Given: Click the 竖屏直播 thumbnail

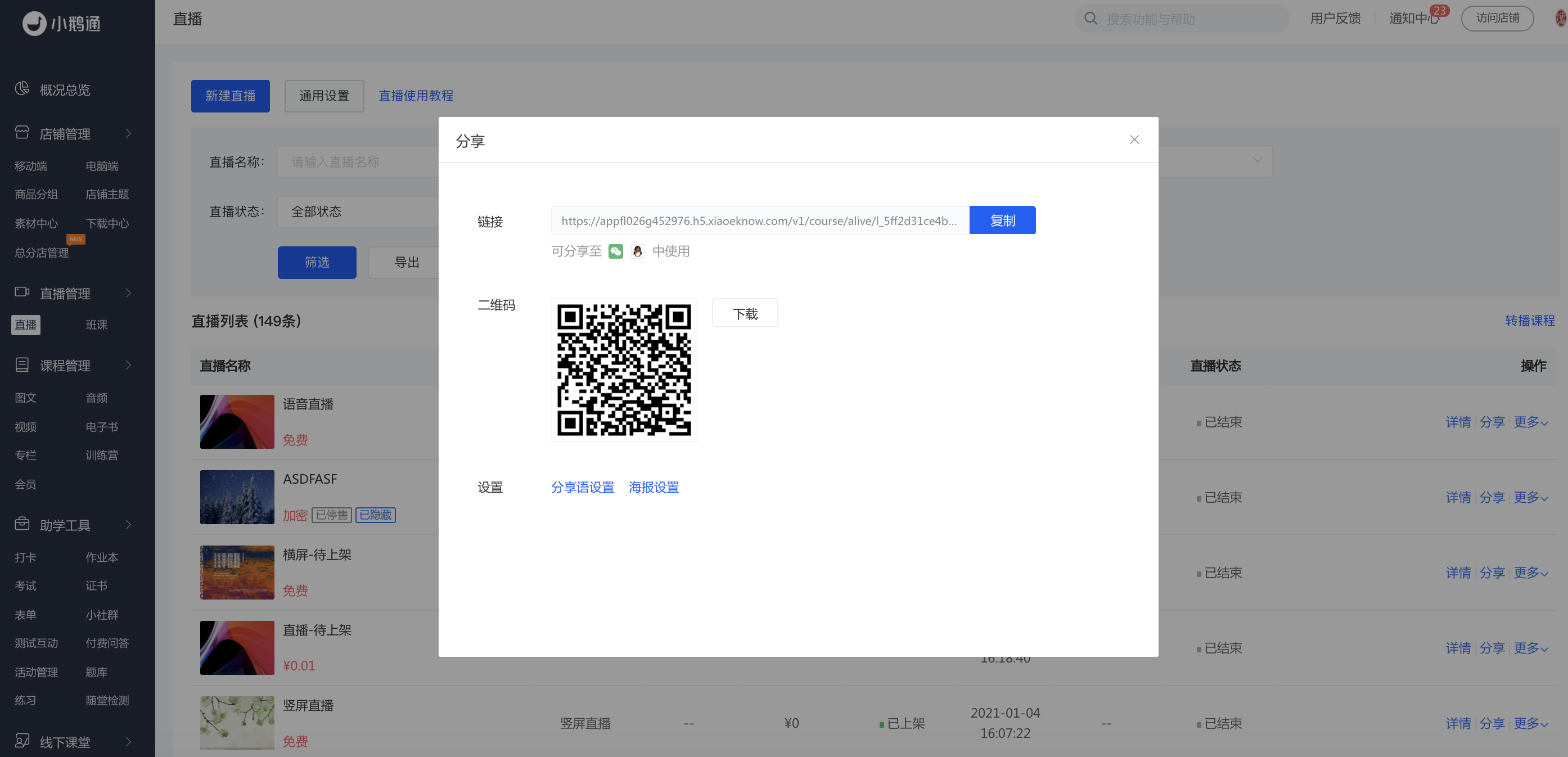Looking at the screenshot, I should coord(237,723).
